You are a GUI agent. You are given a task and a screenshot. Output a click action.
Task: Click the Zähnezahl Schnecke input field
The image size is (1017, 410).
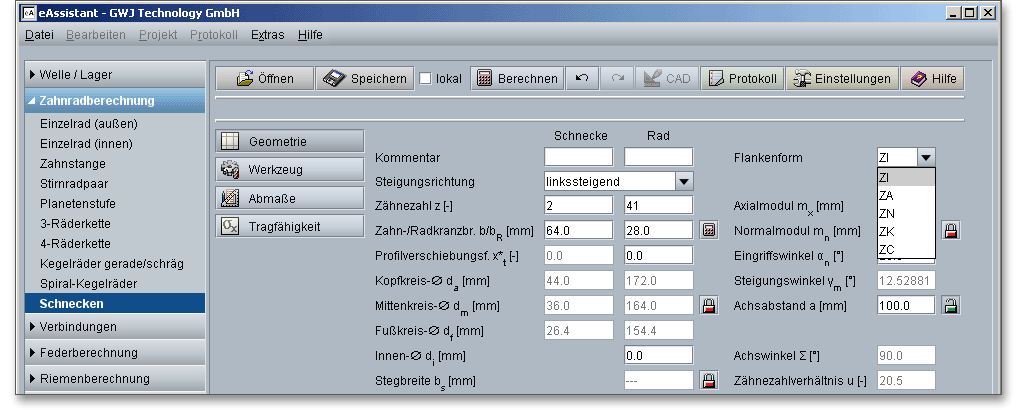click(577, 205)
